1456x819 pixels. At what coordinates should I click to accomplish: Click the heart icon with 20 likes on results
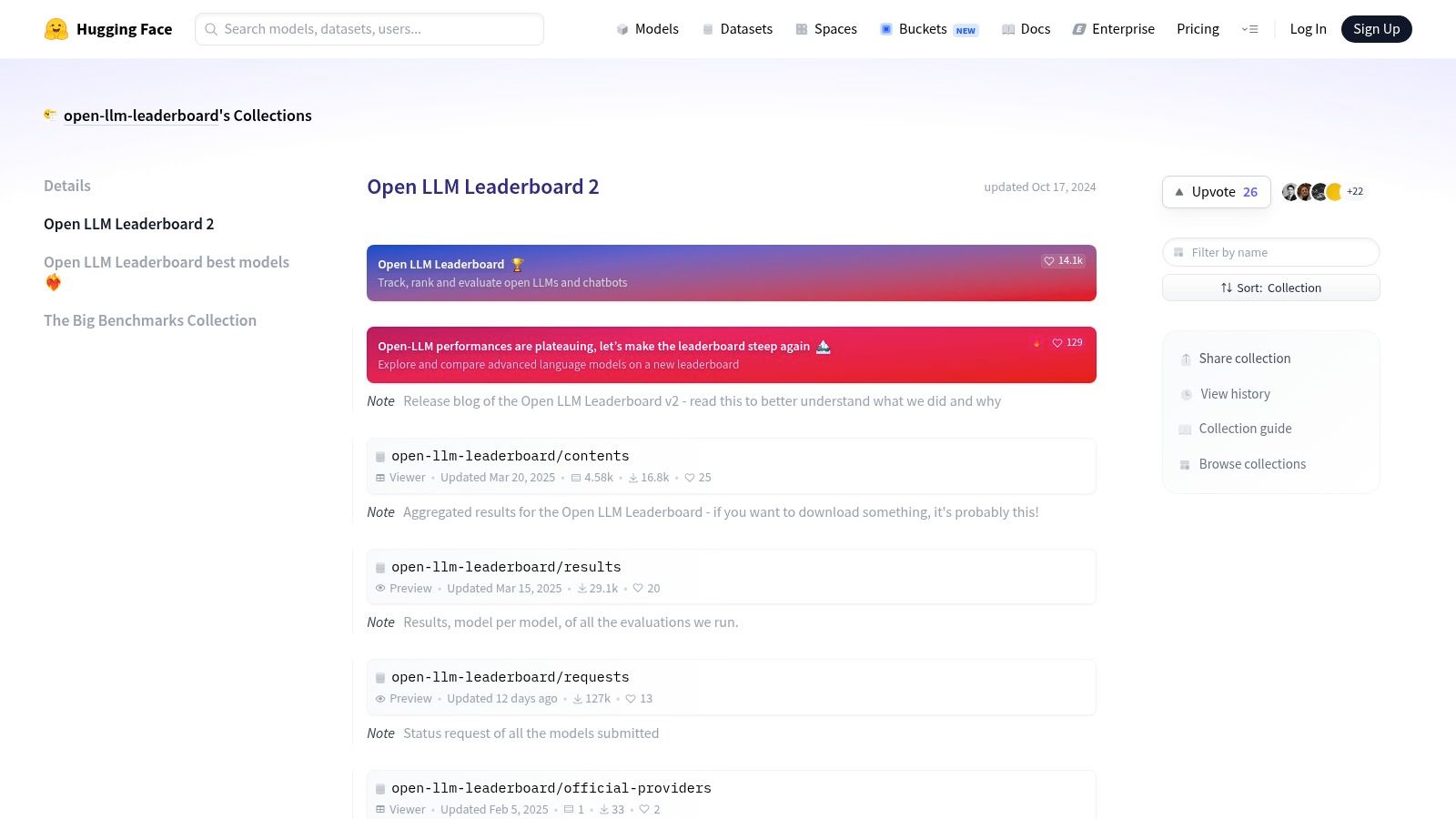(638, 589)
